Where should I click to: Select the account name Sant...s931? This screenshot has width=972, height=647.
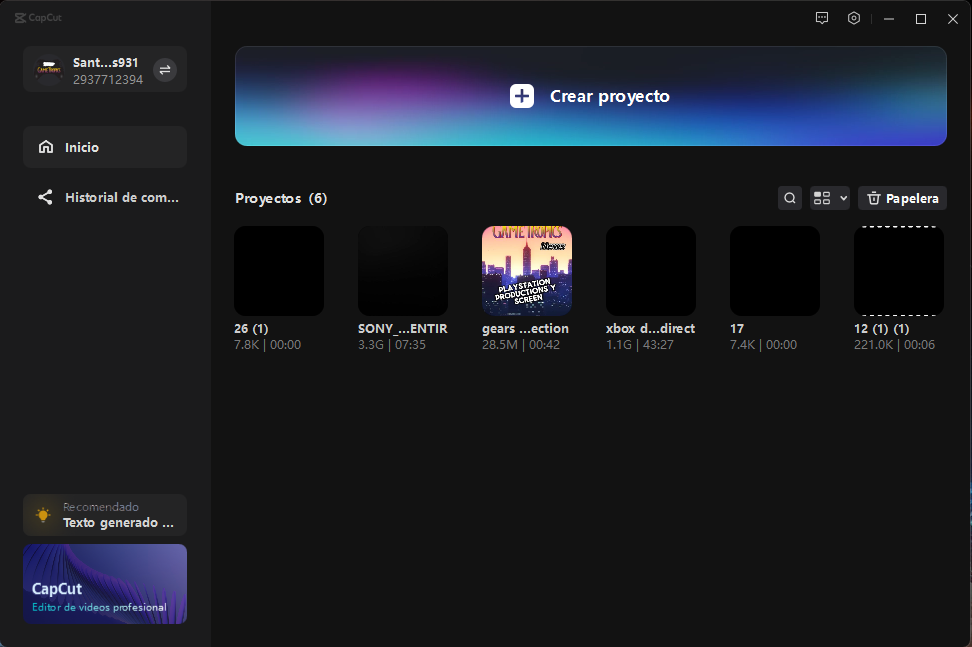[x=105, y=63]
